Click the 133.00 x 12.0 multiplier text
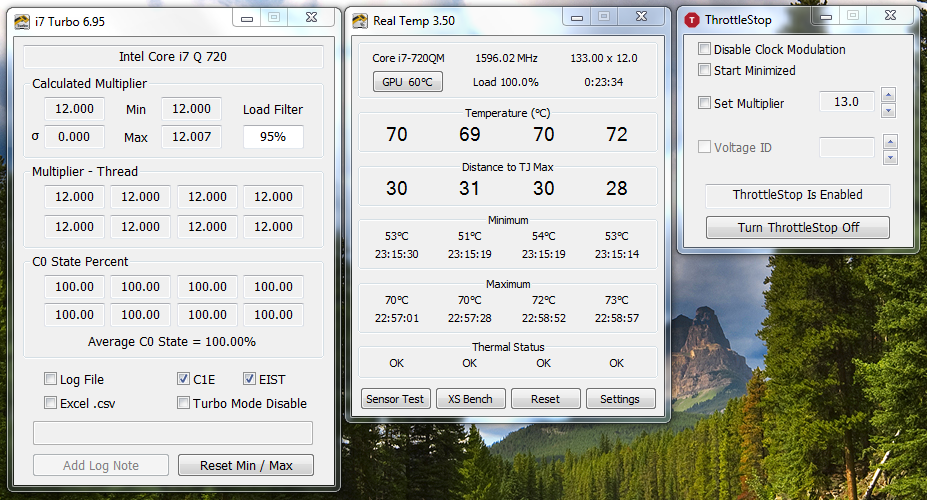The height and width of the screenshot is (500, 927). click(x=604, y=58)
